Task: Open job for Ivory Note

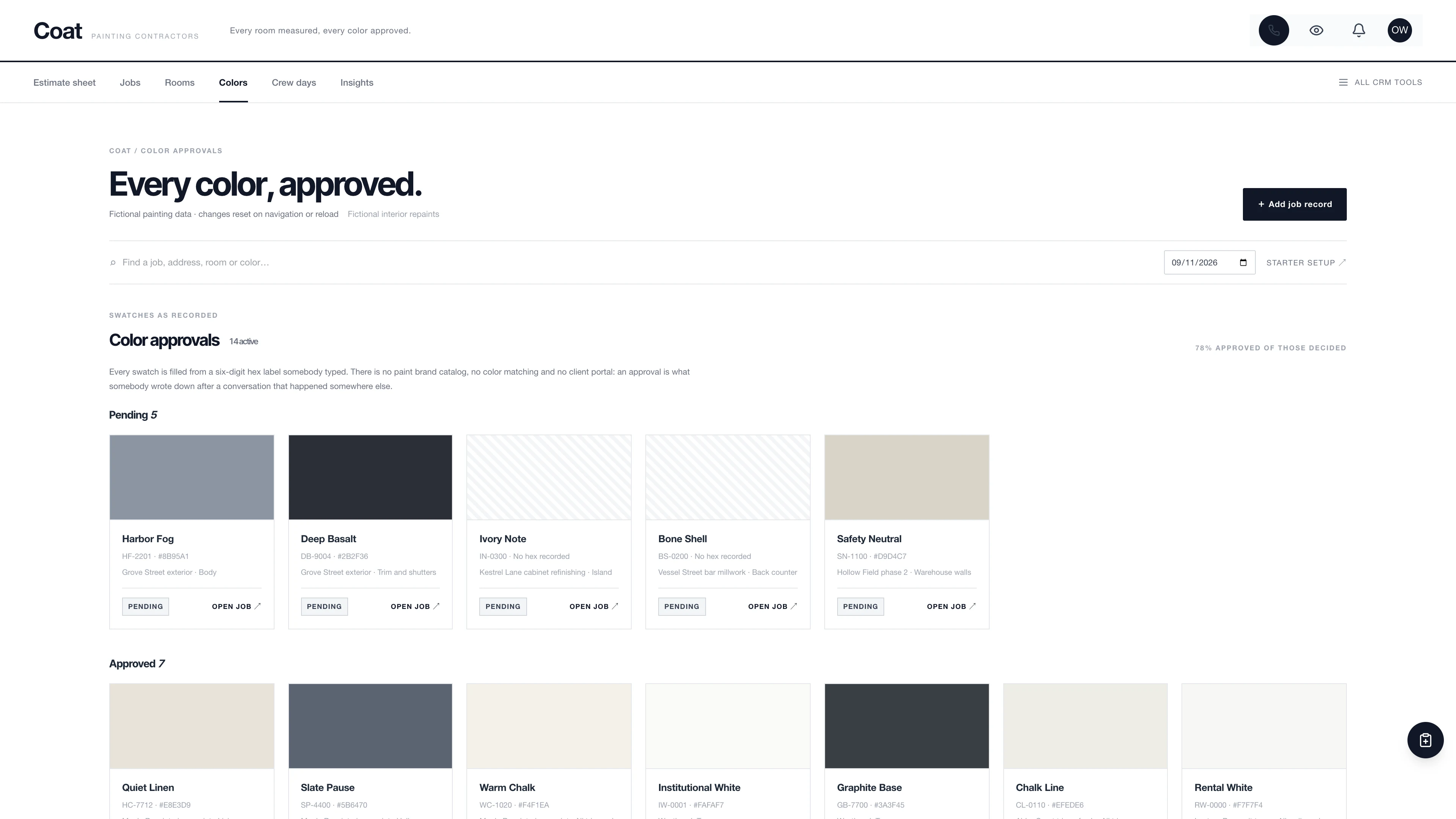Action: pyautogui.click(x=593, y=607)
